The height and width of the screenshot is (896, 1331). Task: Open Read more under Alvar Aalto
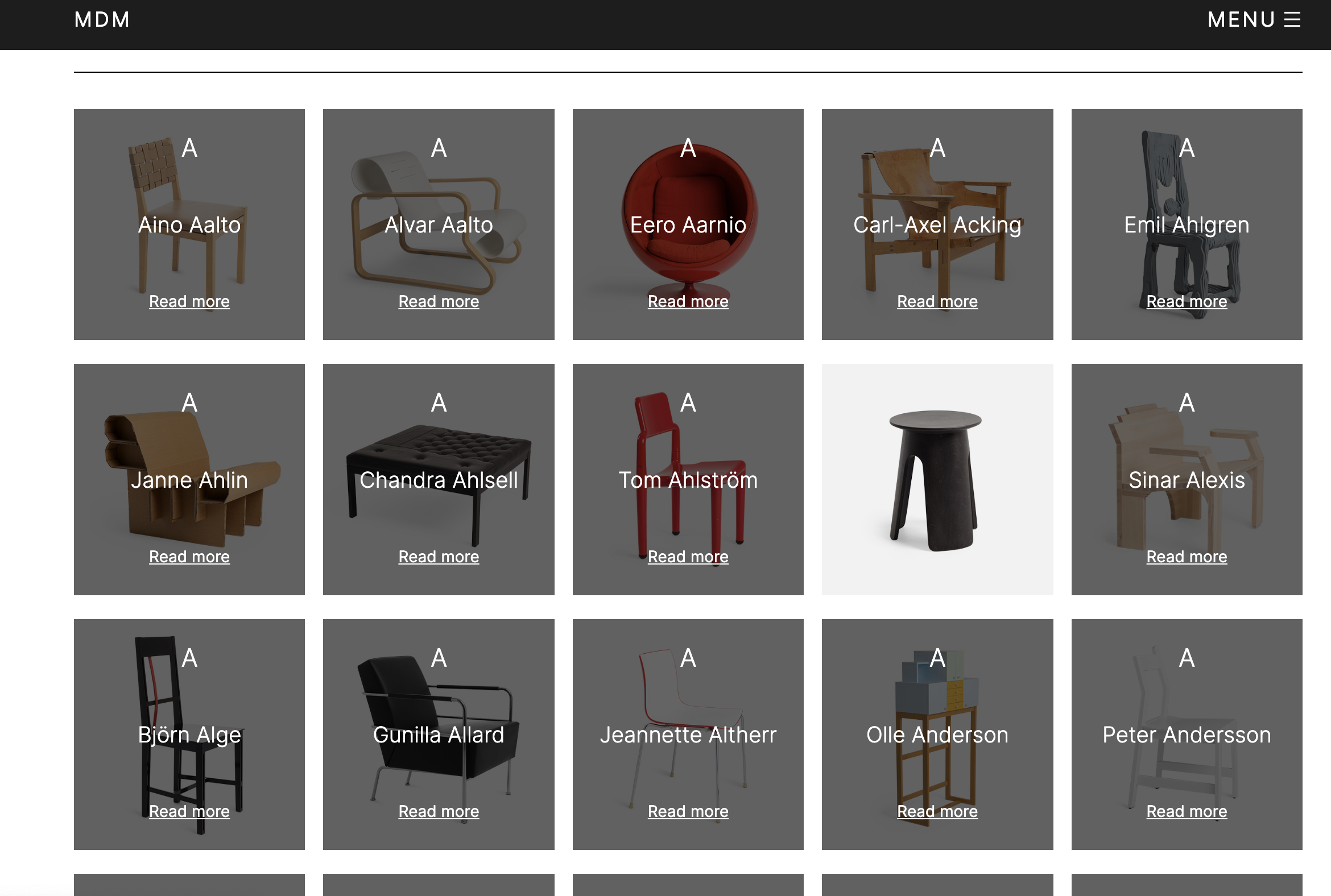tap(439, 301)
